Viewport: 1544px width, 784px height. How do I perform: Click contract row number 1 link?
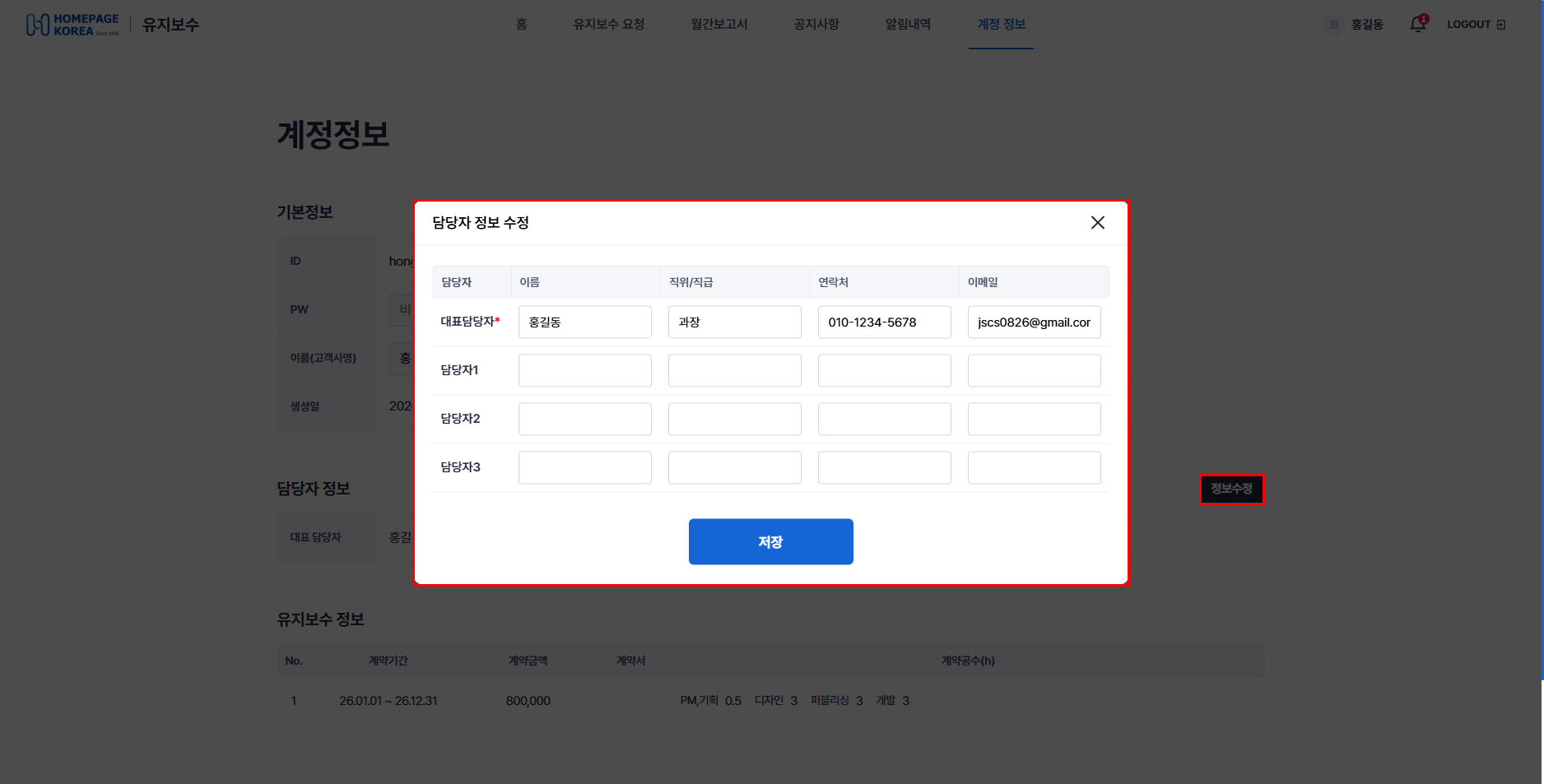click(294, 700)
